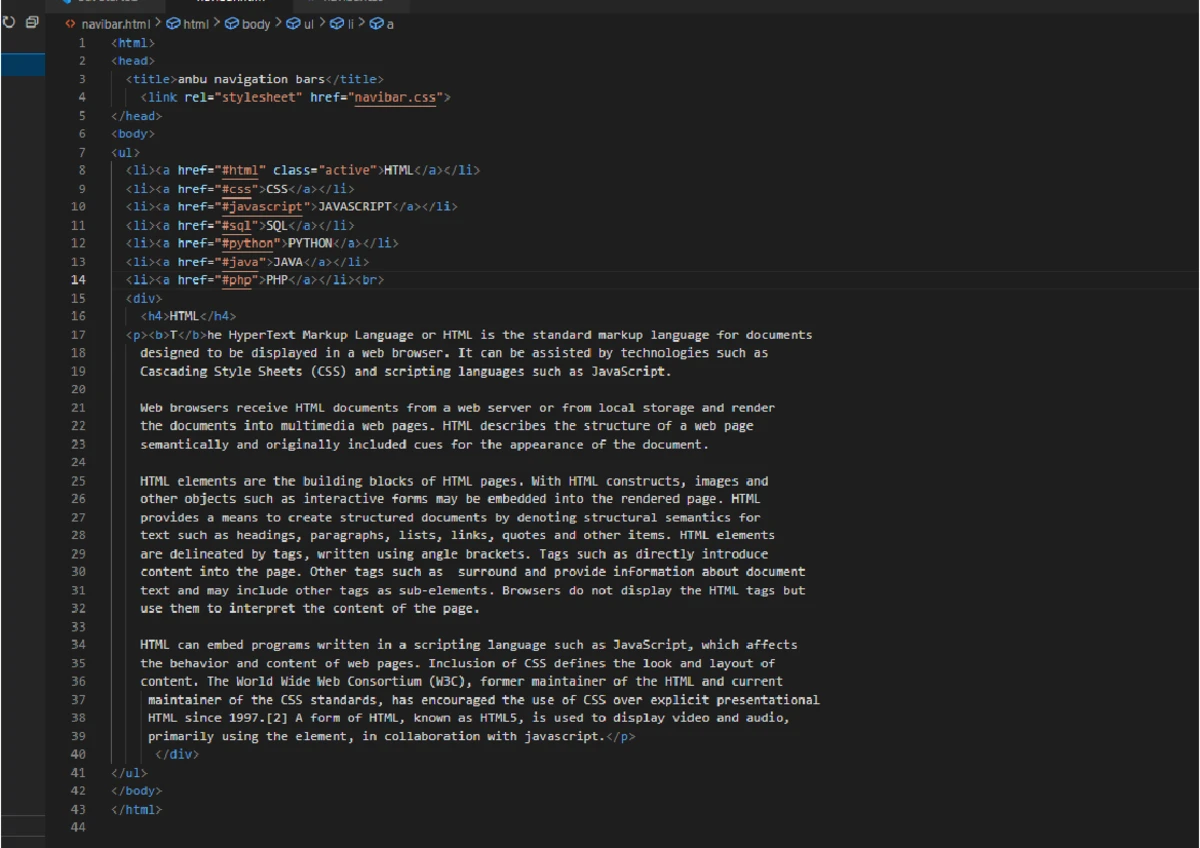
Task: Click the closing </ul> tag on line 41
Action: coord(130,773)
